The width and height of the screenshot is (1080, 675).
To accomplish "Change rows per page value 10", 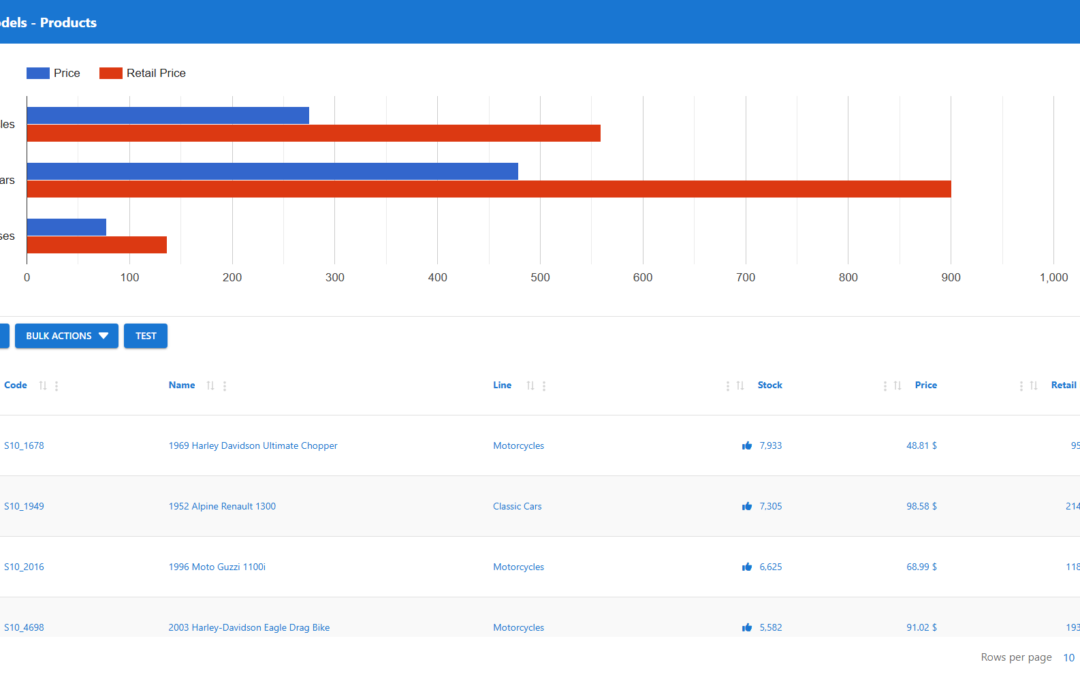I will tap(1068, 658).
